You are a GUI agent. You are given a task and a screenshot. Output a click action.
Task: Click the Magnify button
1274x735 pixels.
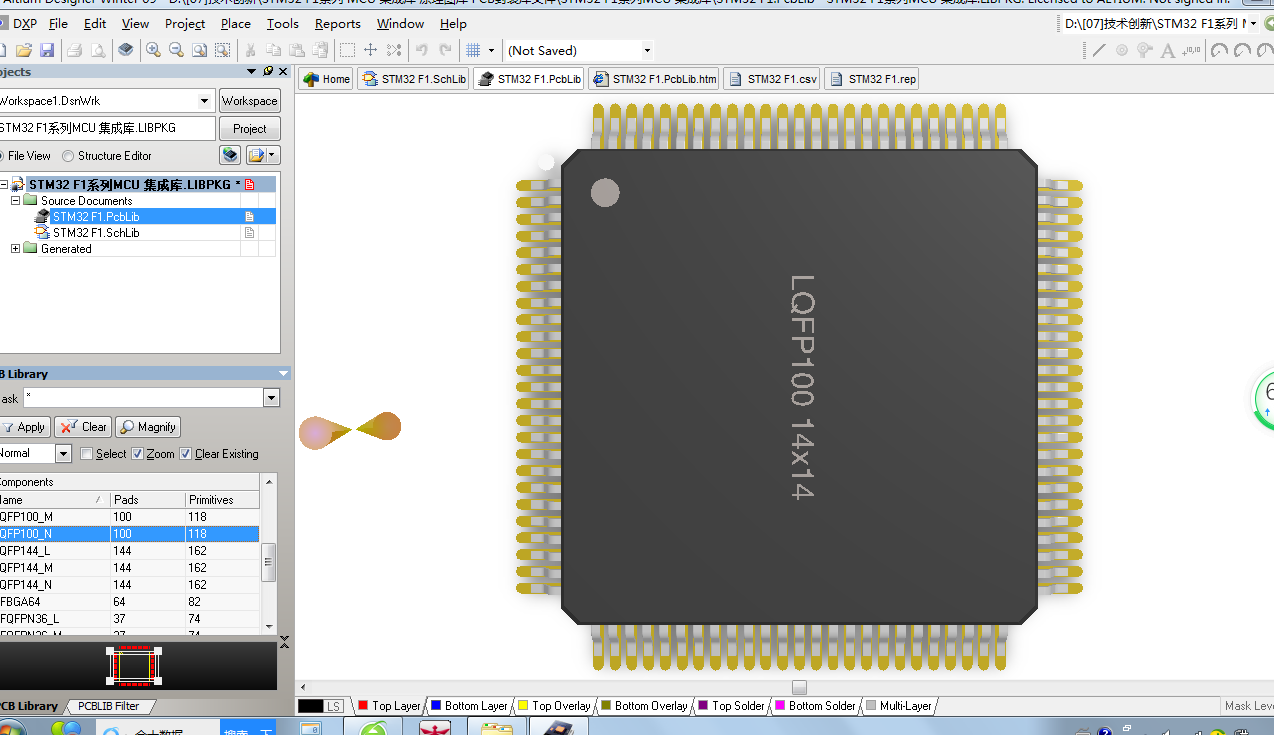pyautogui.click(x=148, y=427)
